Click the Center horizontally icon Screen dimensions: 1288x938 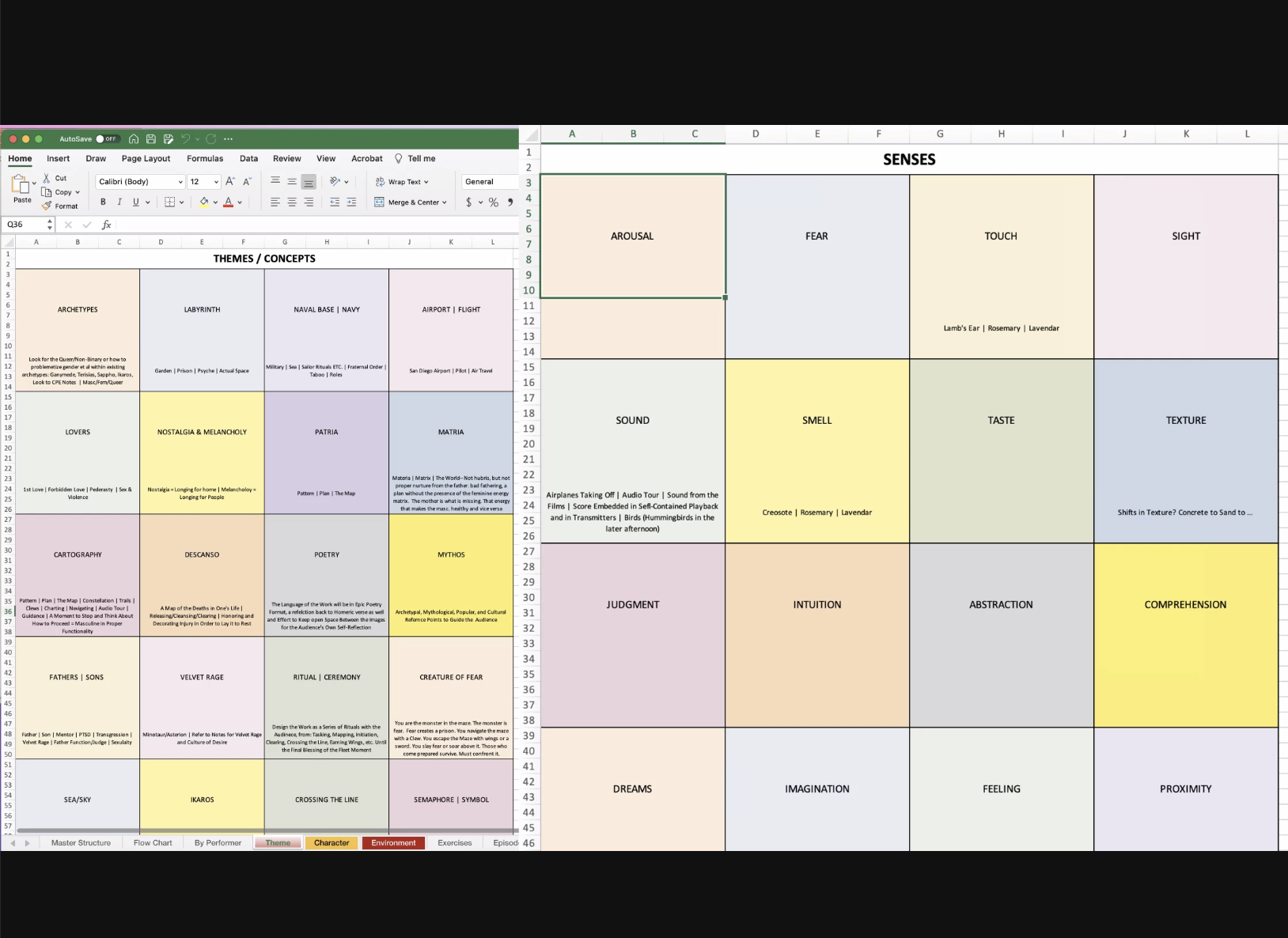point(292,202)
